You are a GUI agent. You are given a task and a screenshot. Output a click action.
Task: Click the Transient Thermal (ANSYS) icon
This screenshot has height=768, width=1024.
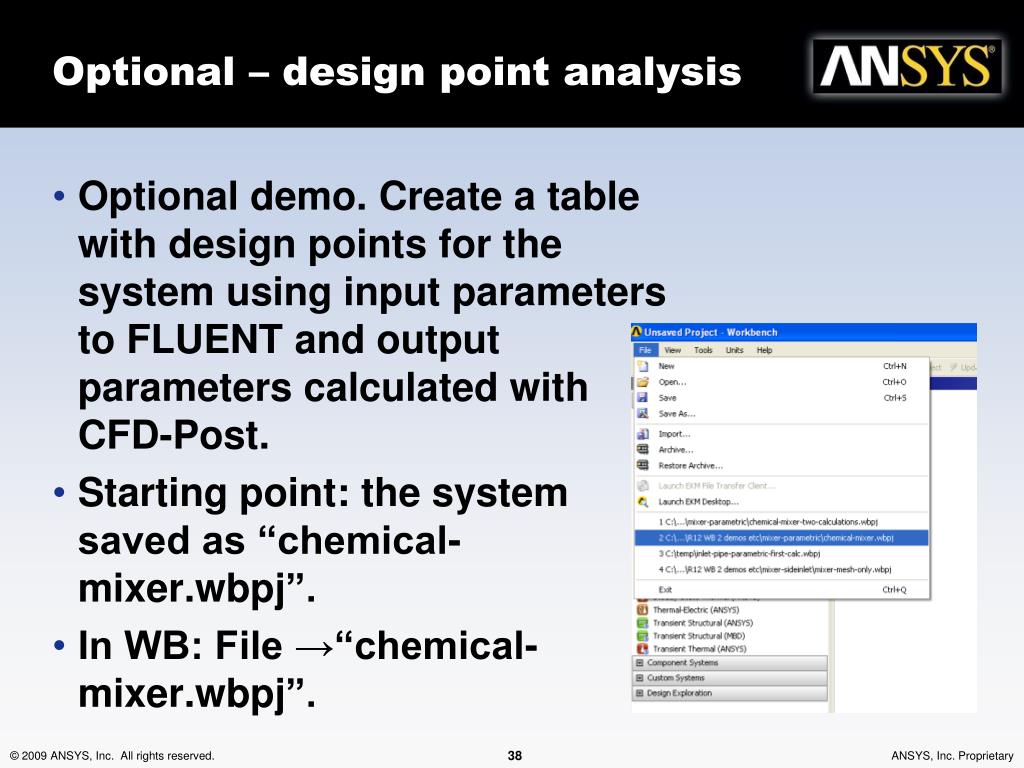click(642, 649)
